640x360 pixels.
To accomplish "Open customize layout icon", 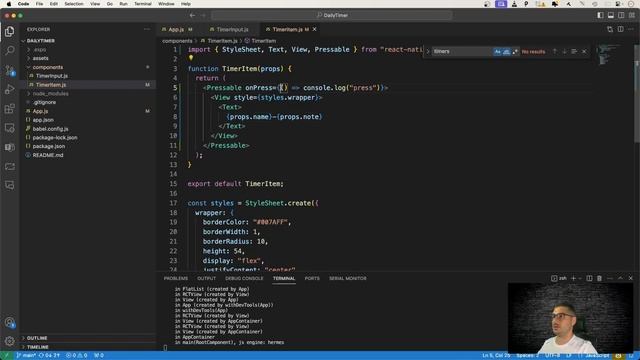I will [631, 15].
